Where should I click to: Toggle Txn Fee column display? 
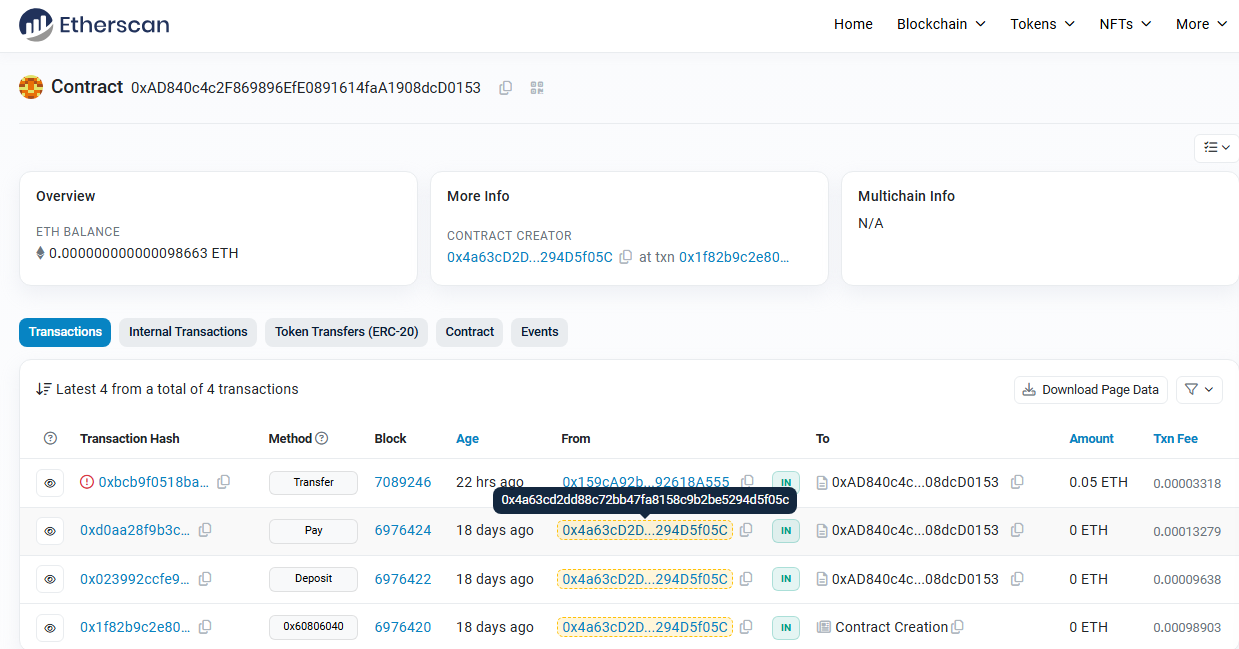pyautogui.click(x=1175, y=438)
